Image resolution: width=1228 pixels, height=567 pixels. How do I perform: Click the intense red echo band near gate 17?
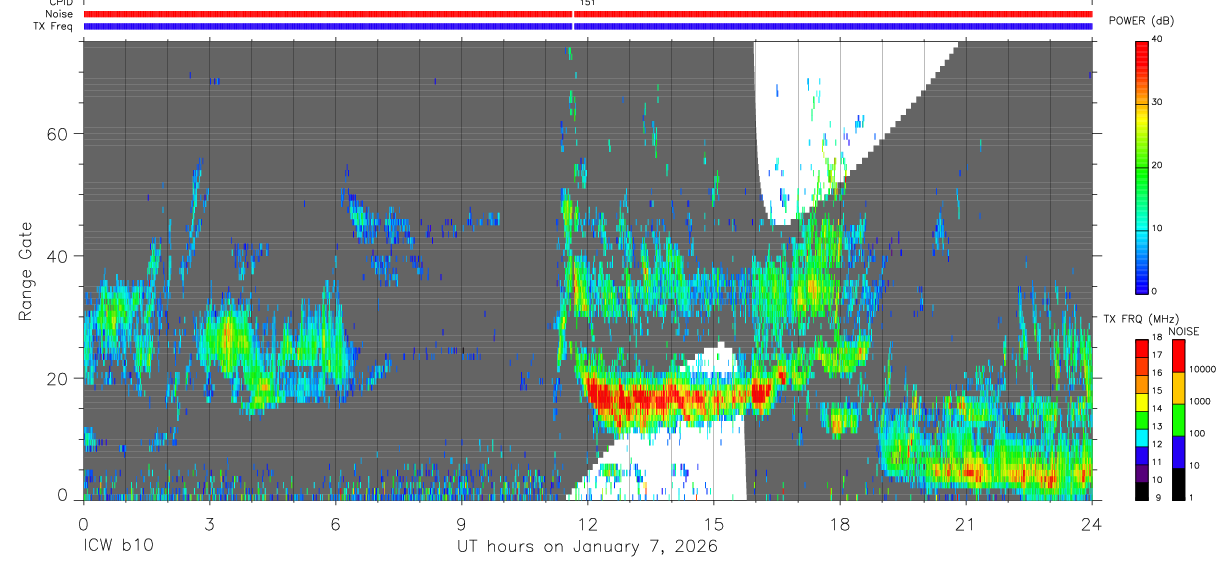tap(680, 397)
